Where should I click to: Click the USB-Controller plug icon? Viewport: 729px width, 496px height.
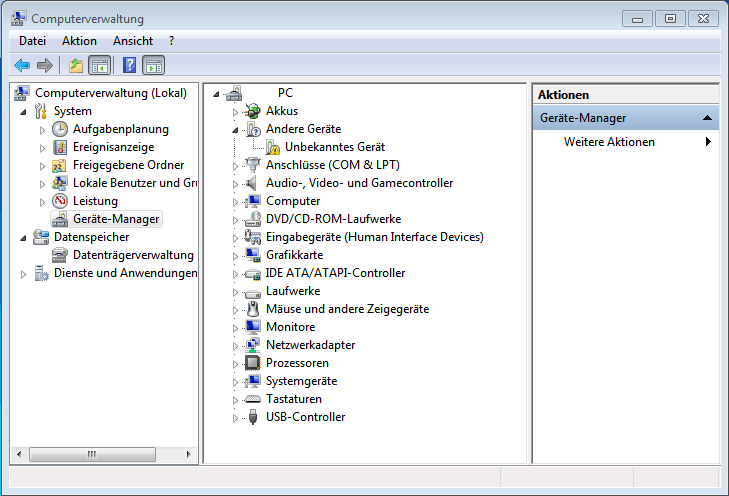252,417
